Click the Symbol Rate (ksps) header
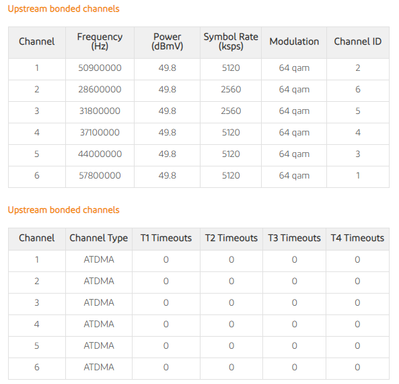This screenshot has height=384, width=399. [231, 41]
